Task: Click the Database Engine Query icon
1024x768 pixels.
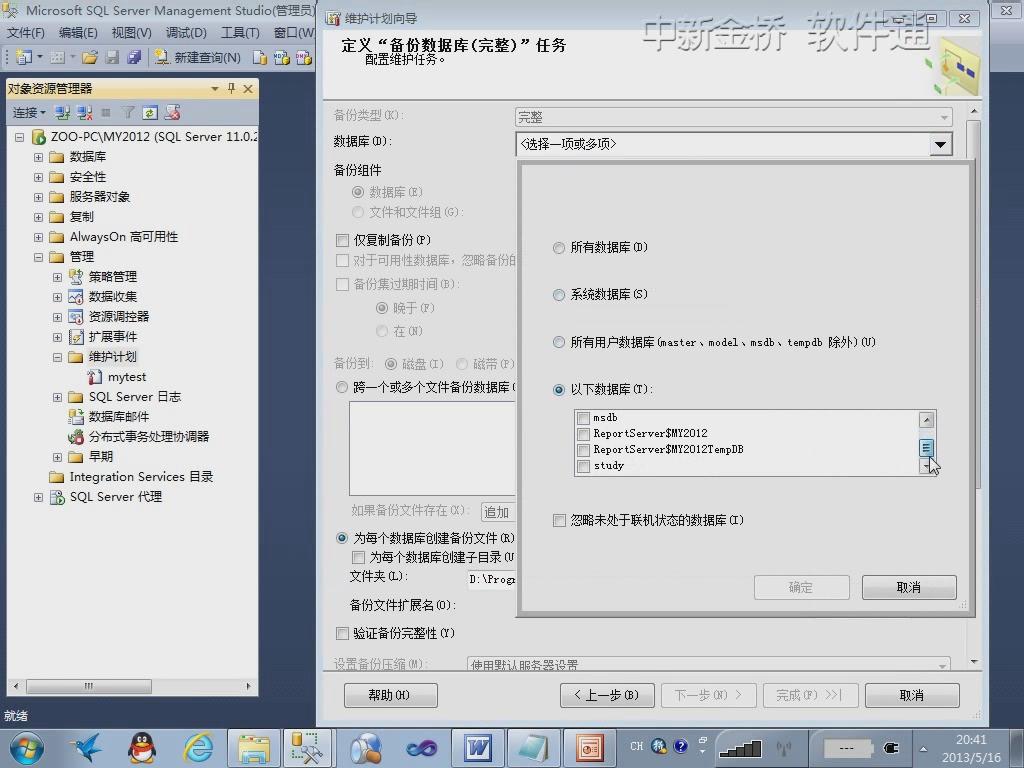Action: (x=259, y=57)
